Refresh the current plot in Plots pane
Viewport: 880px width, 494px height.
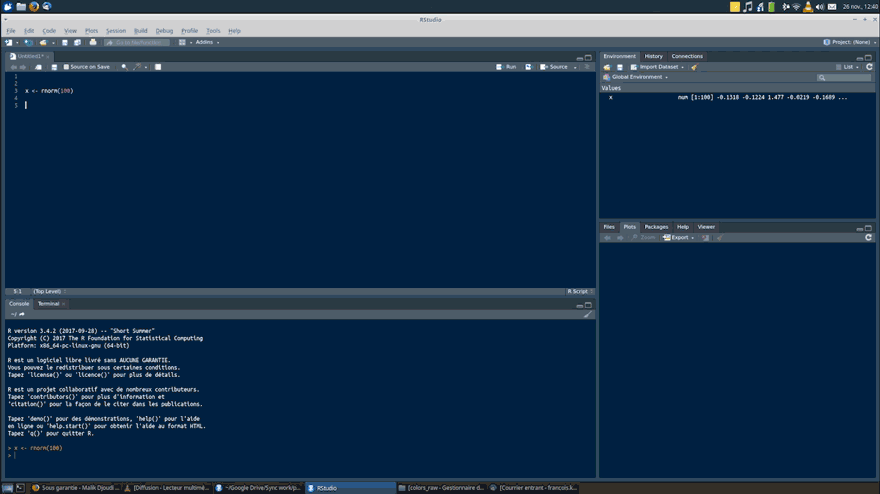[x=868, y=237]
